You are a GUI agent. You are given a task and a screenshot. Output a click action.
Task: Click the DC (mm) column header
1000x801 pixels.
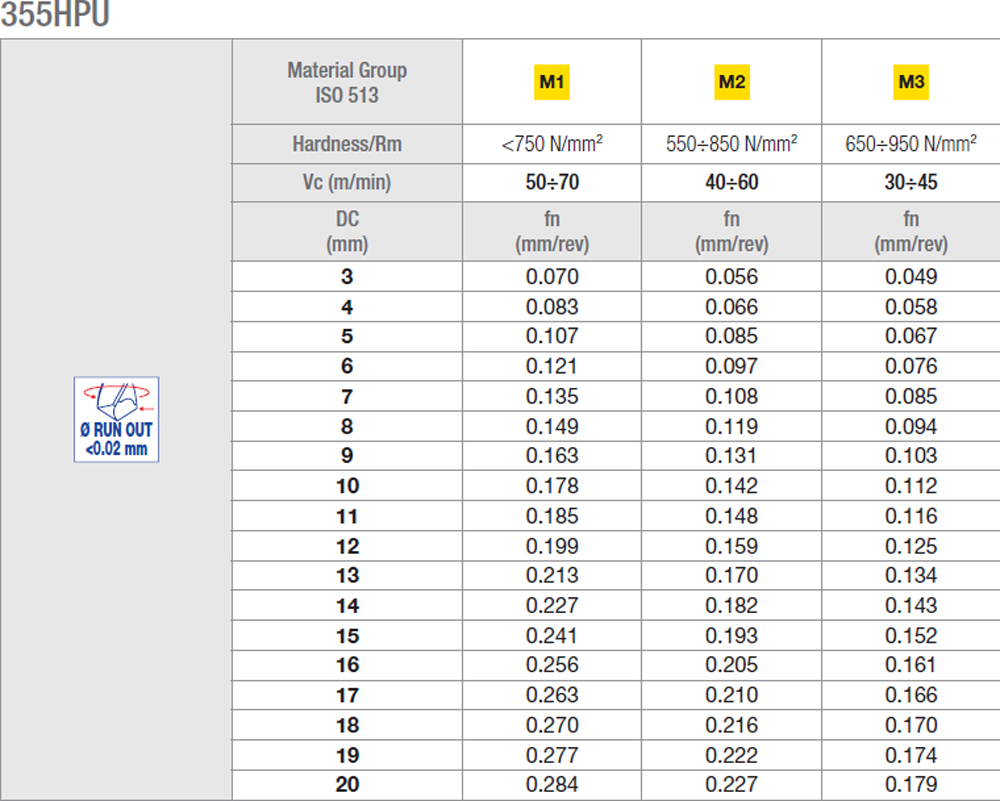347,231
